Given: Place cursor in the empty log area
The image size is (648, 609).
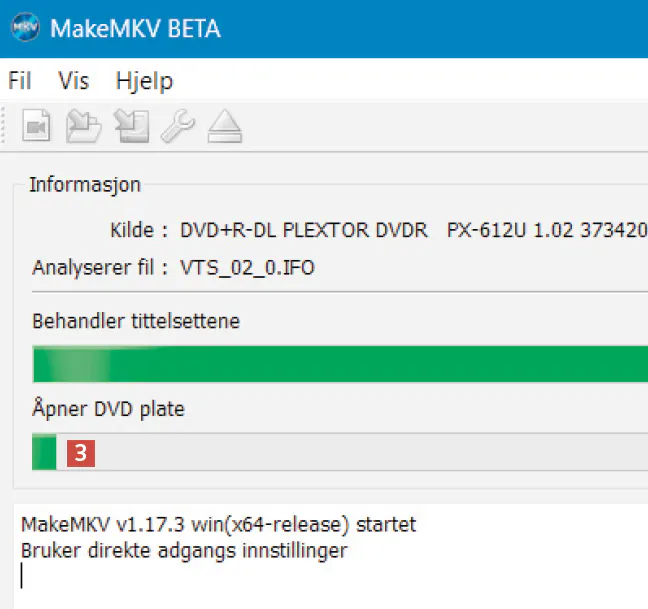Looking at the screenshot, I should [x=330, y=585].
